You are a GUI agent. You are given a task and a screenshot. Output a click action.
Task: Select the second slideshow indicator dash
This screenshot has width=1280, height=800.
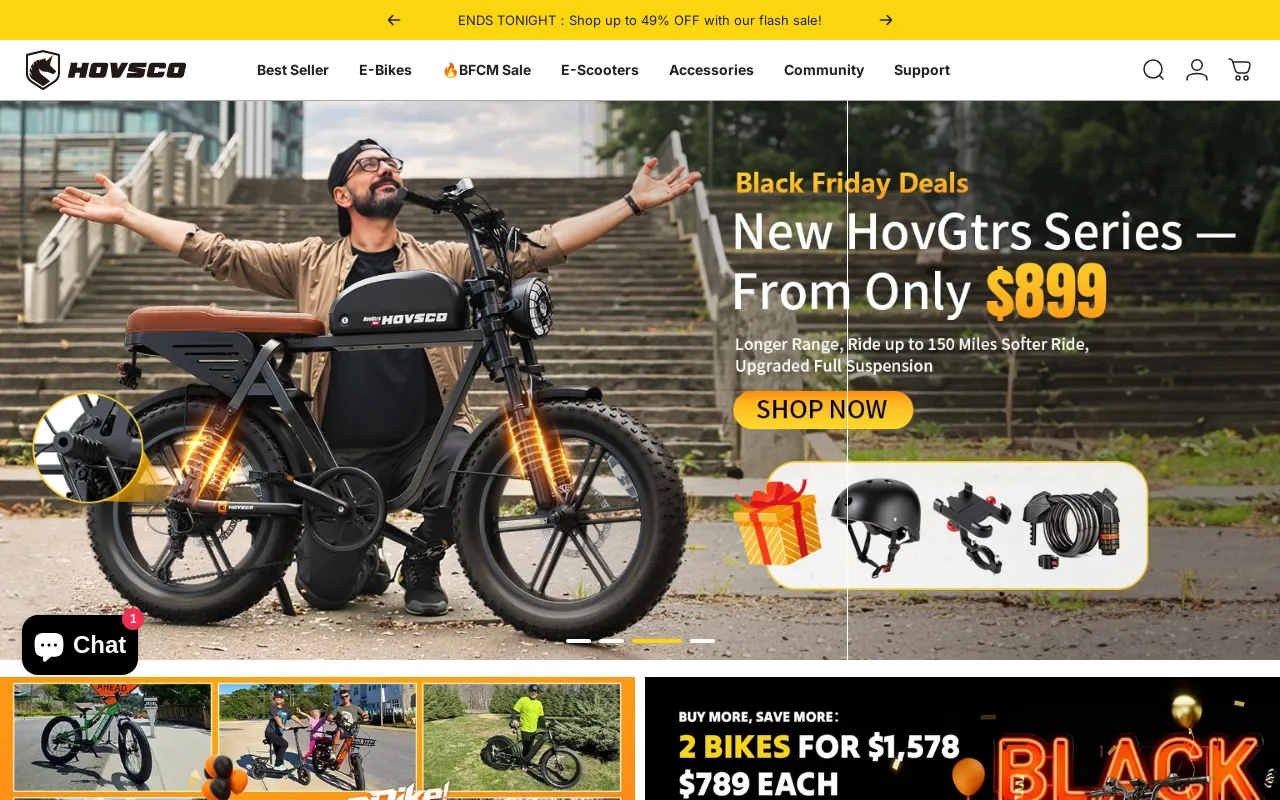[611, 641]
